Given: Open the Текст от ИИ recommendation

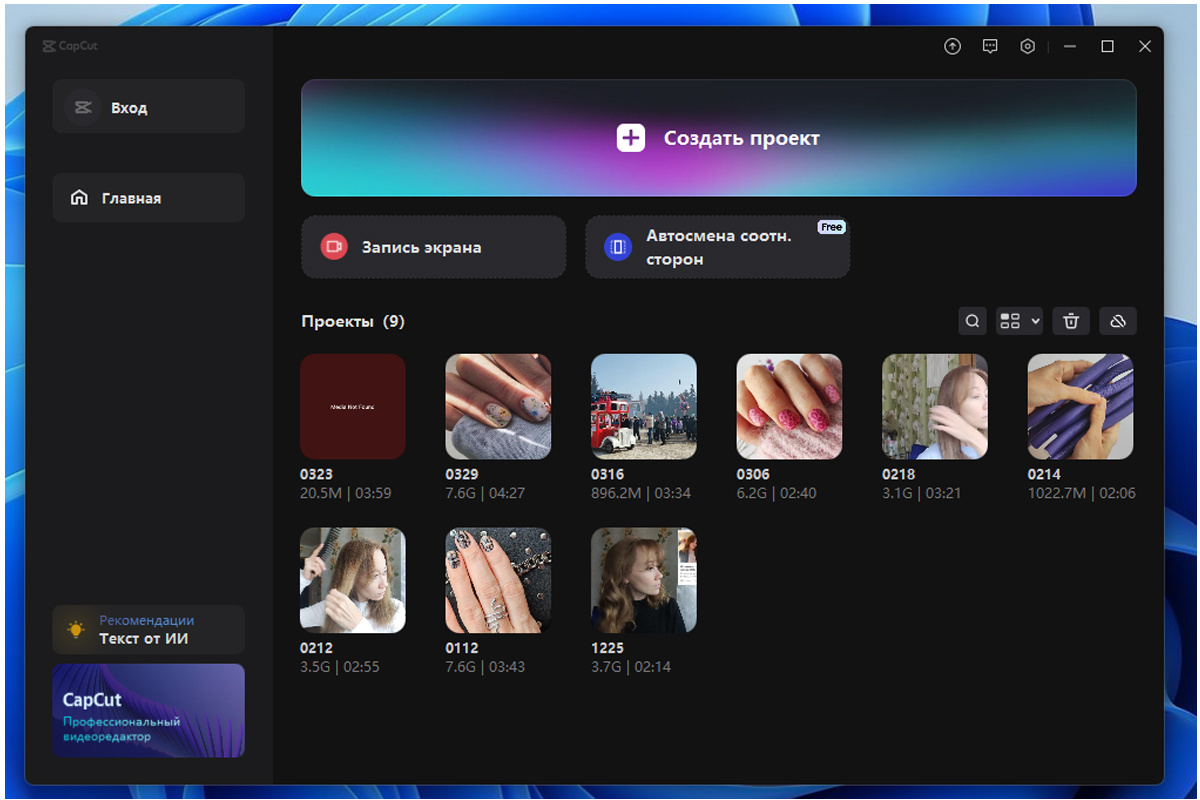Looking at the screenshot, I should tap(148, 630).
